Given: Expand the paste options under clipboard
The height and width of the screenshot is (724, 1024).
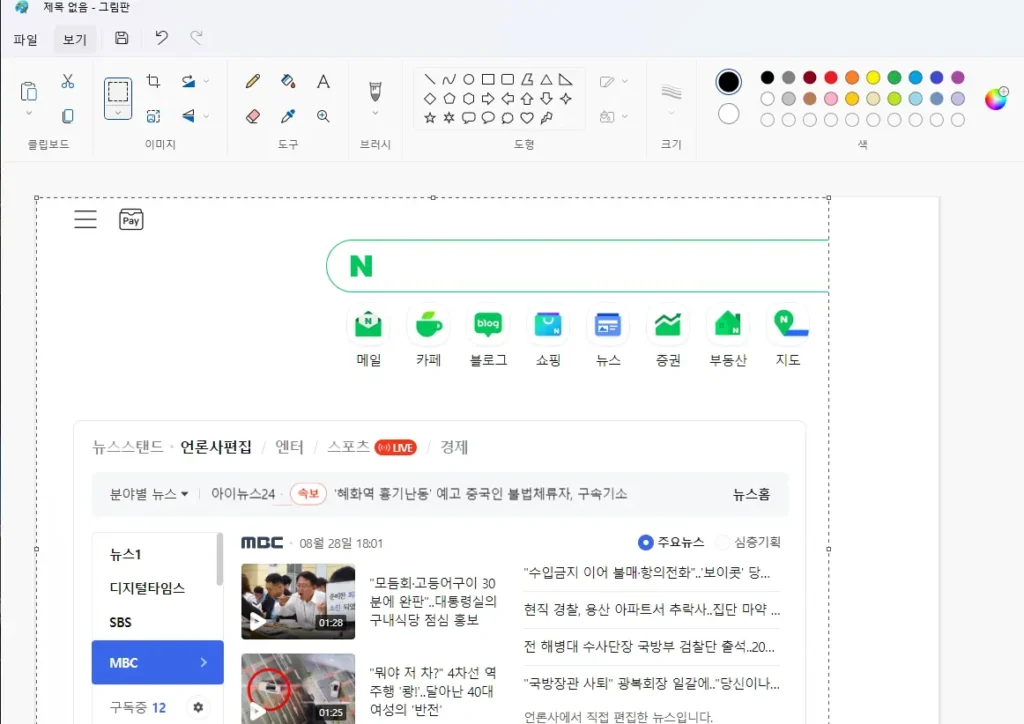Looking at the screenshot, I should pos(29,114).
